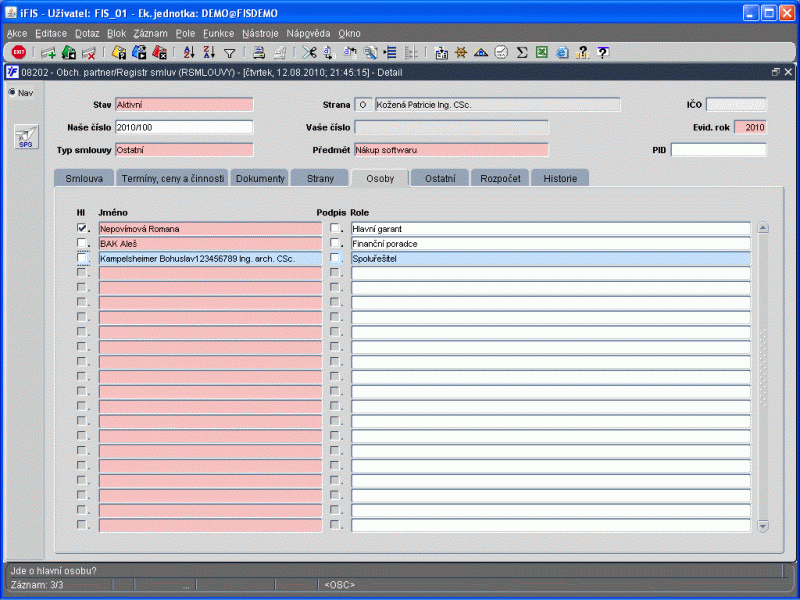Click the scrollbar up arrow
800x600 pixels.
tap(763, 228)
